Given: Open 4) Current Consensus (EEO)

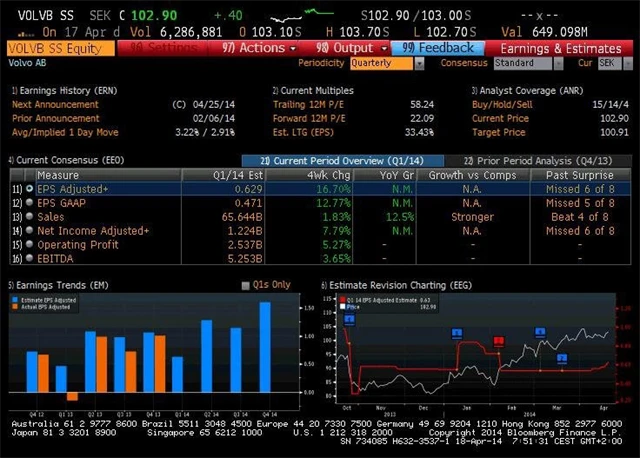Looking at the screenshot, I should coord(66,160).
